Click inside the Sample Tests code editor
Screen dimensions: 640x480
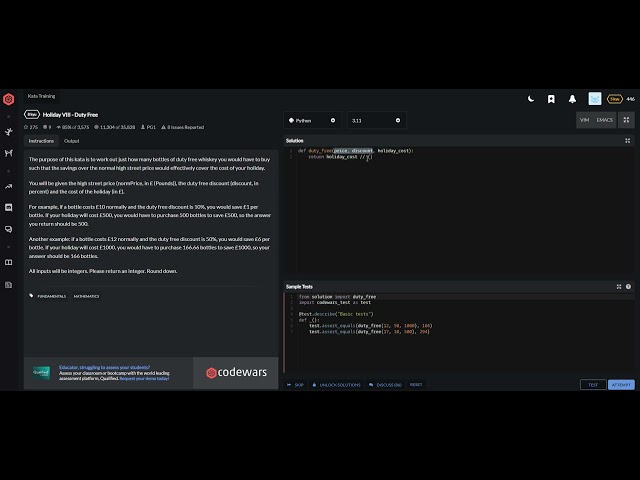pos(459,333)
